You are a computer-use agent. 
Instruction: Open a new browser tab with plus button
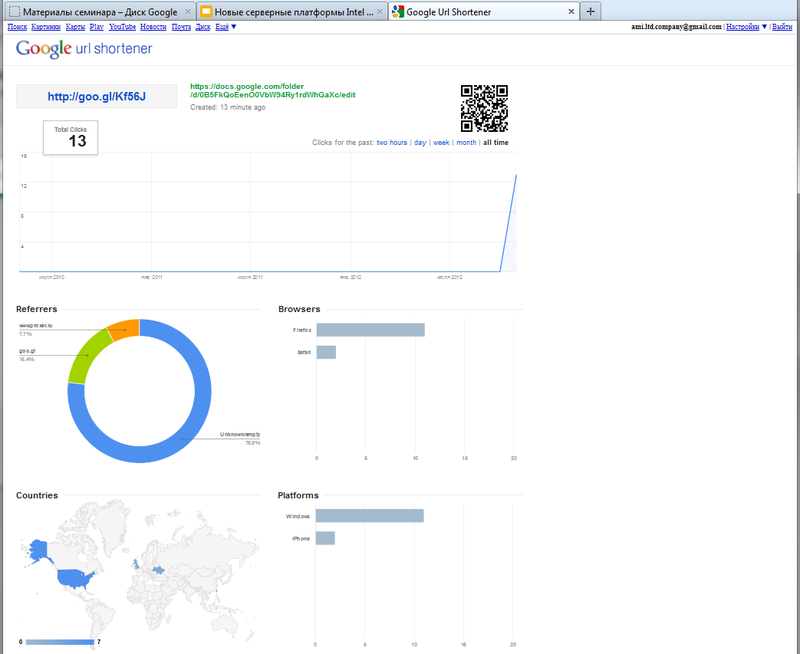pyautogui.click(x=590, y=11)
